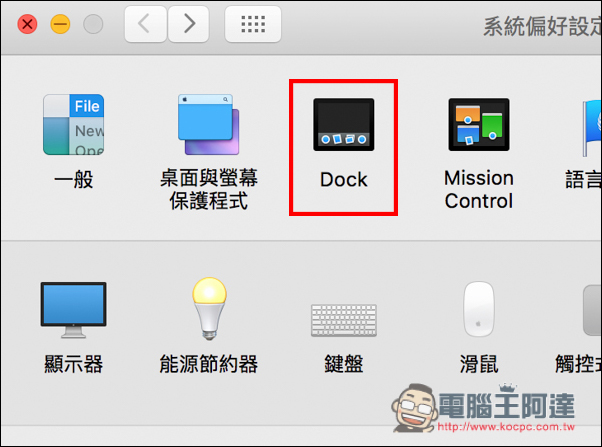602x447 pixels.
Task: Close the System Preferences window
Action: click(27, 24)
